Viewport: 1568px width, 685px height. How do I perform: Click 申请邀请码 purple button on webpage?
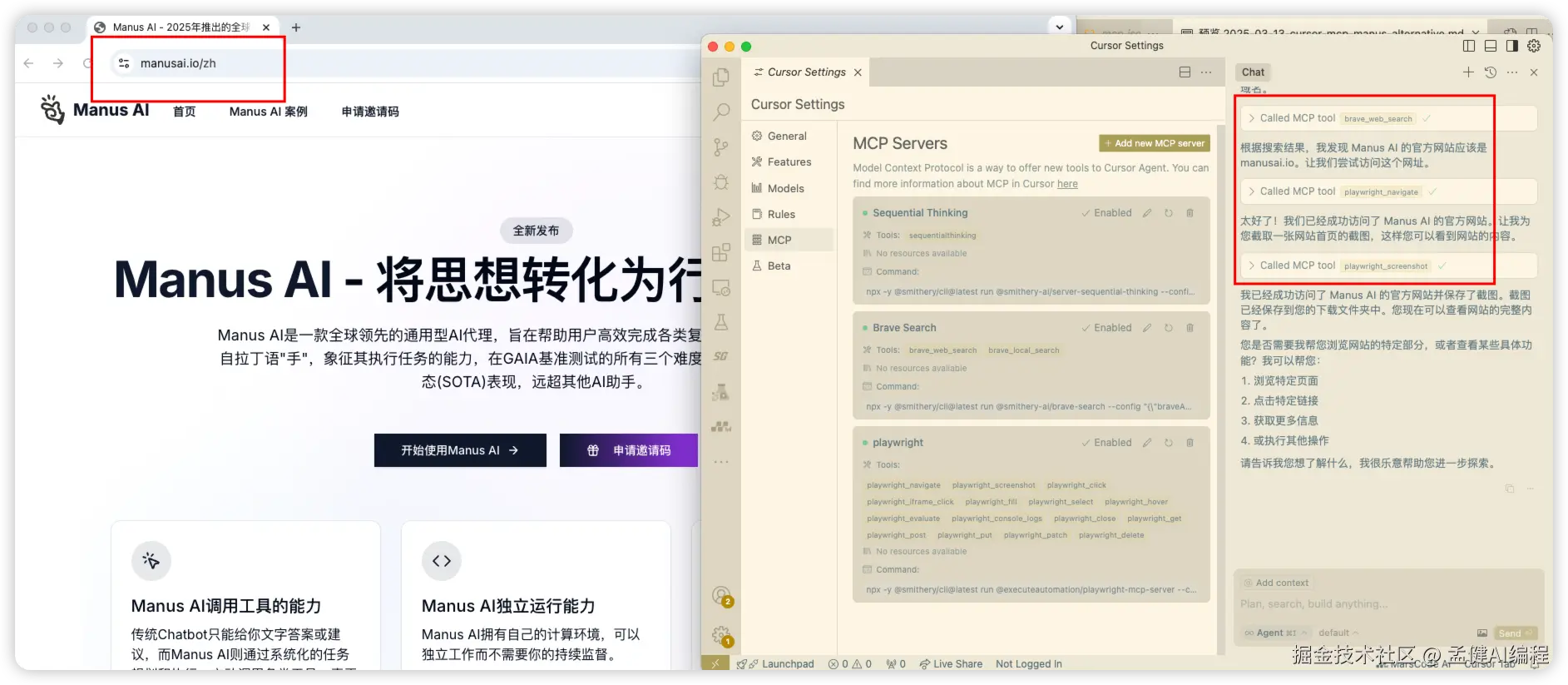pos(629,450)
